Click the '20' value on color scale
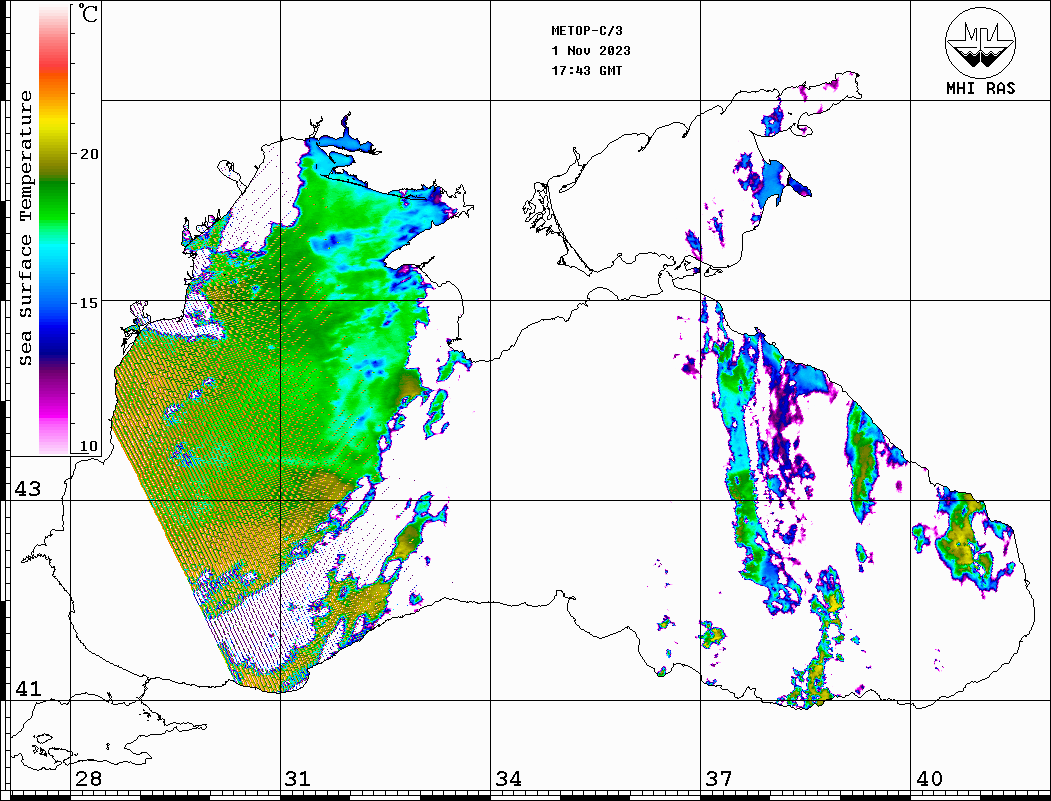The width and height of the screenshot is (1051, 801). [89, 154]
